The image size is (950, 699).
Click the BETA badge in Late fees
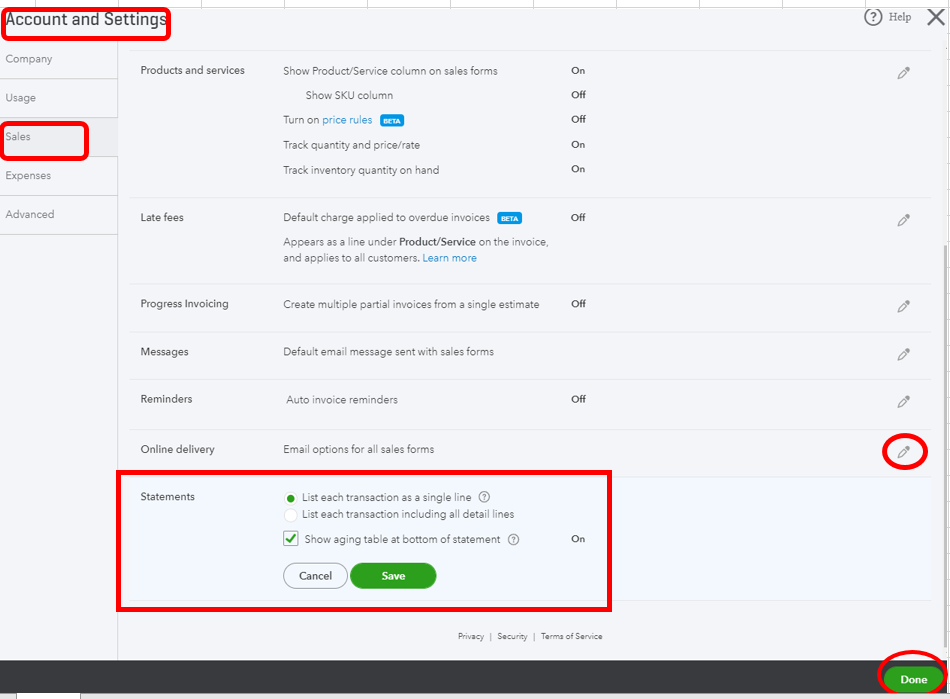click(x=510, y=218)
